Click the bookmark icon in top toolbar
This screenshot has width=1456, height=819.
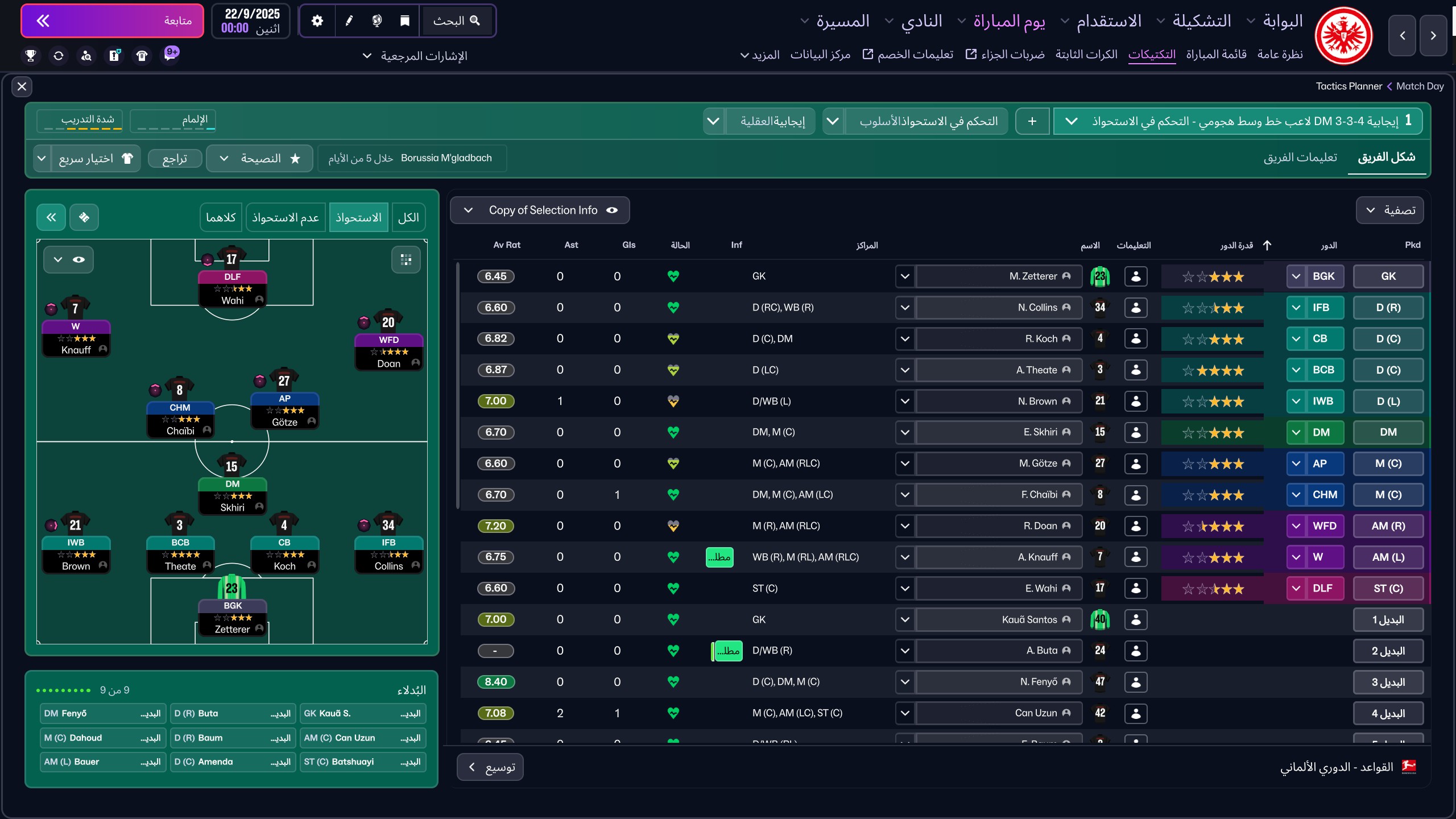coord(405,21)
